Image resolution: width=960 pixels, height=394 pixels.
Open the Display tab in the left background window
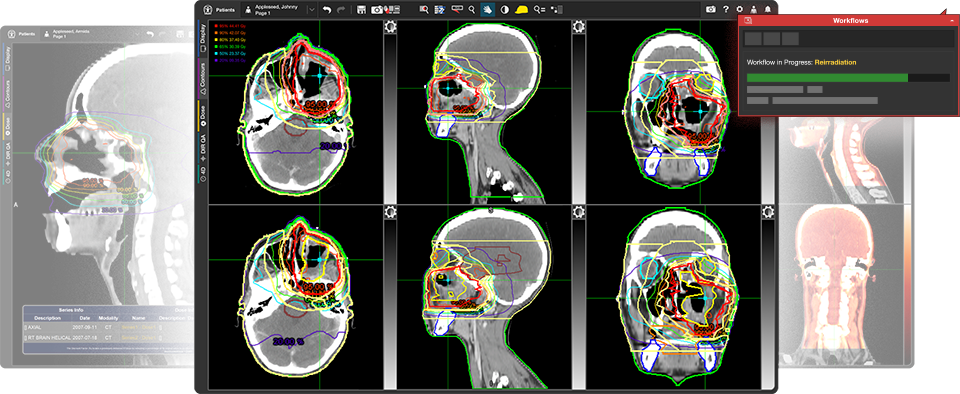(7, 59)
